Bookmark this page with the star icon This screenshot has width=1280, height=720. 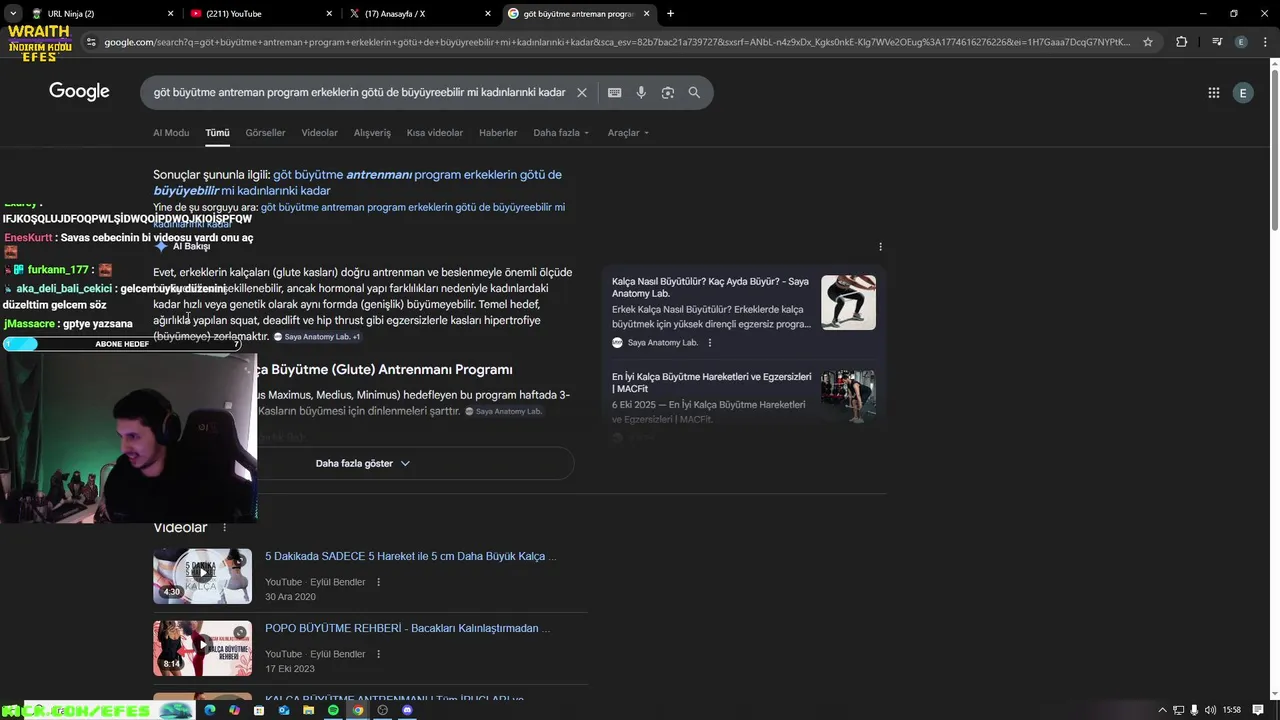[1148, 42]
